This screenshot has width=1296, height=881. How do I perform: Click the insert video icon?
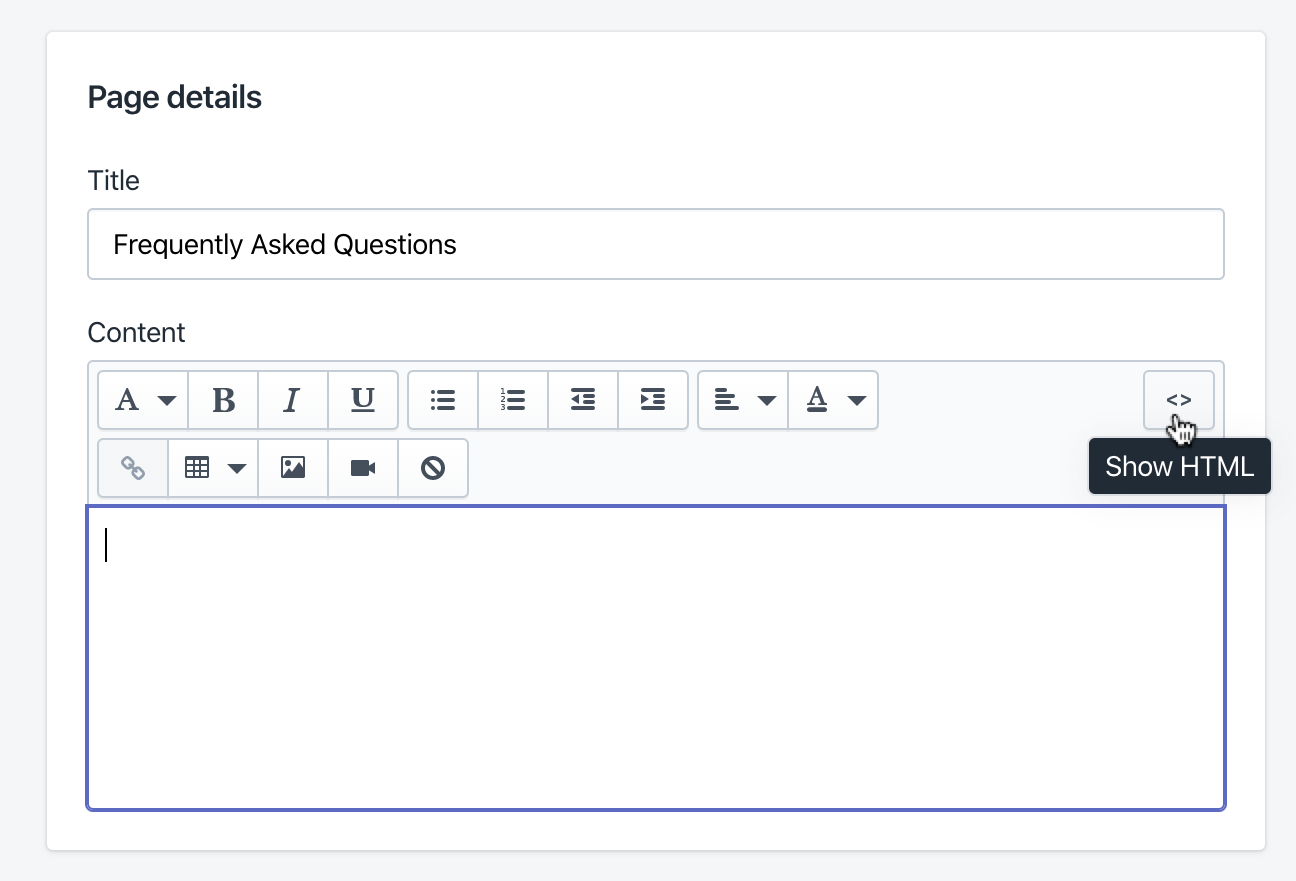tap(363, 467)
